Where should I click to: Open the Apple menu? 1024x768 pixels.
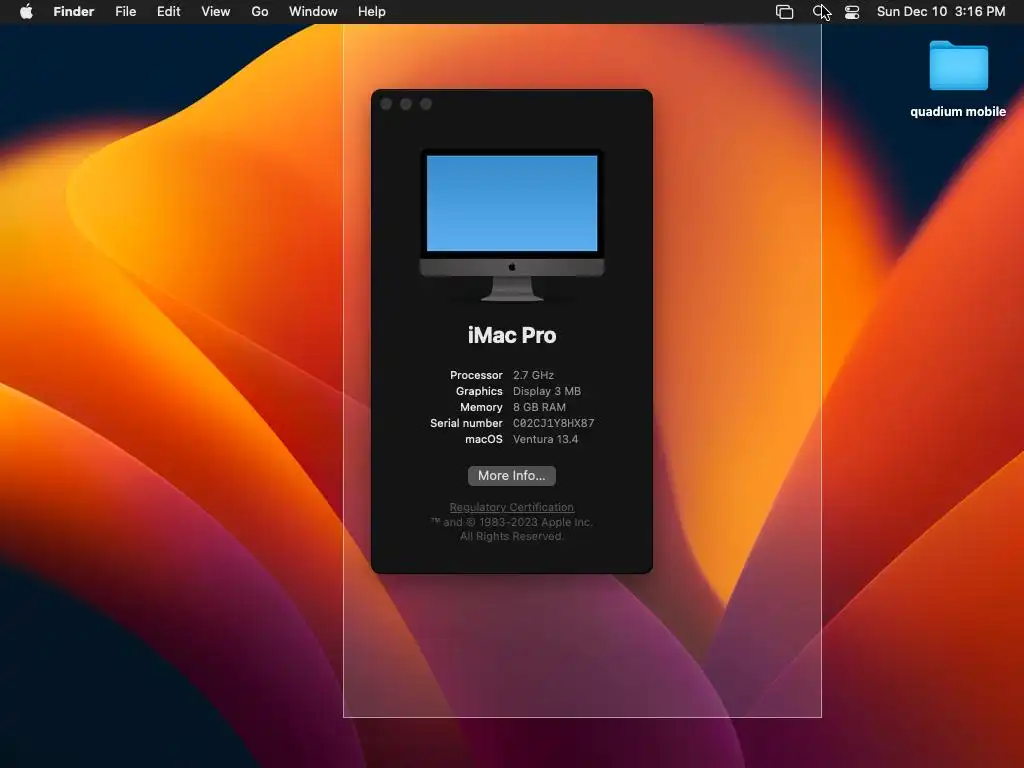(26, 12)
